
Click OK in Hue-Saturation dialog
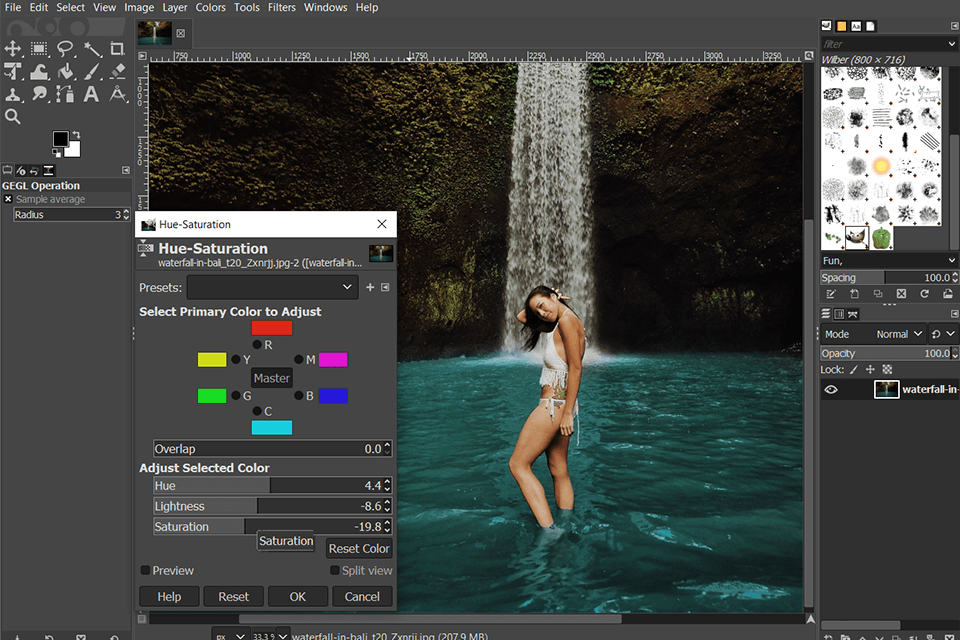point(298,596)
